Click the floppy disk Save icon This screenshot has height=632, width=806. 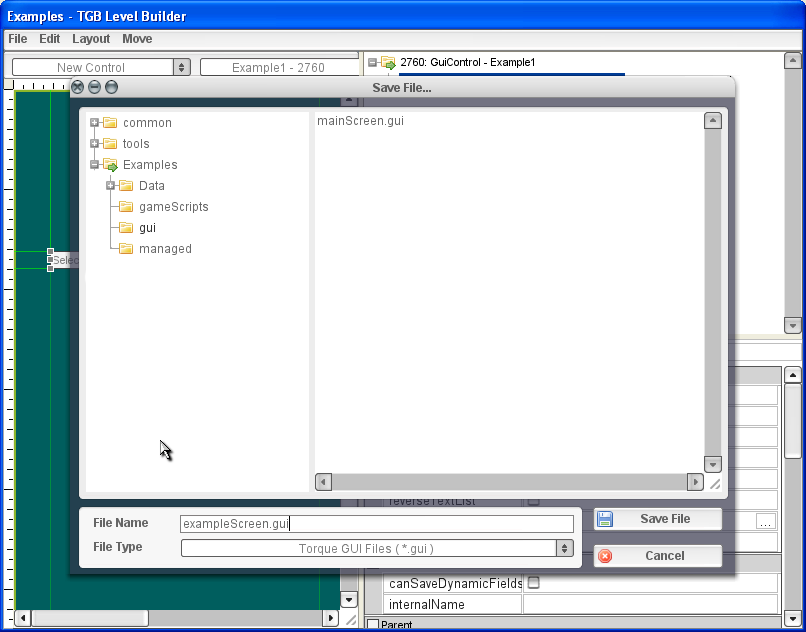pos(605,519)
